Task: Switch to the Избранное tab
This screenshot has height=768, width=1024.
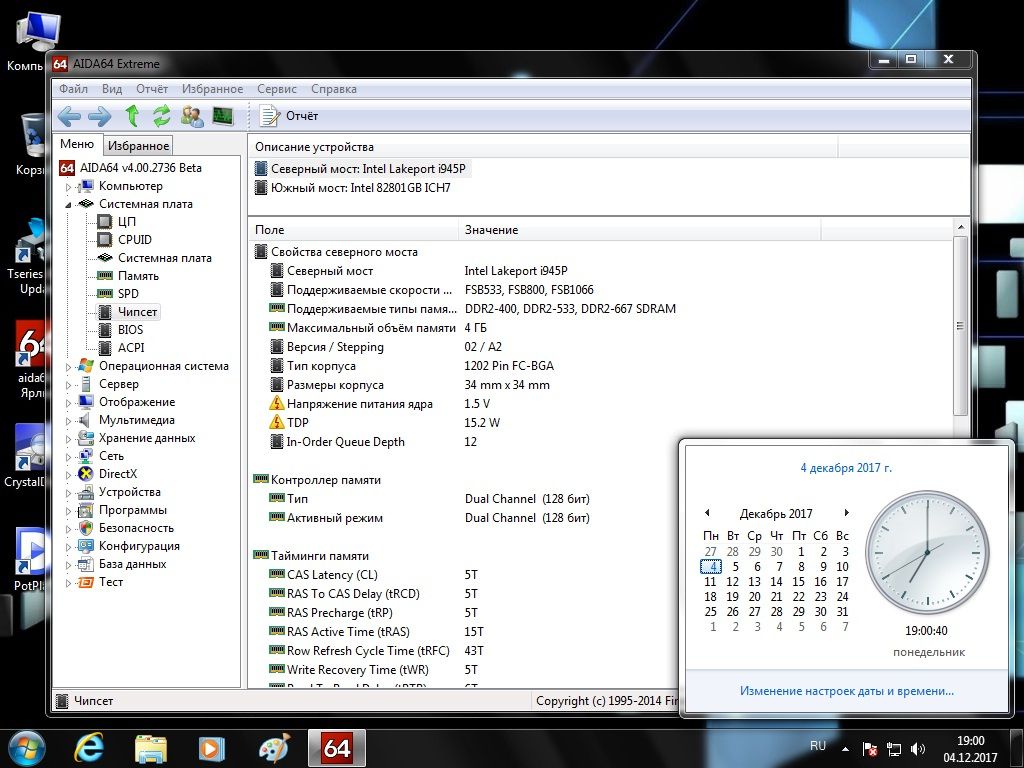Action: [138, 146]
